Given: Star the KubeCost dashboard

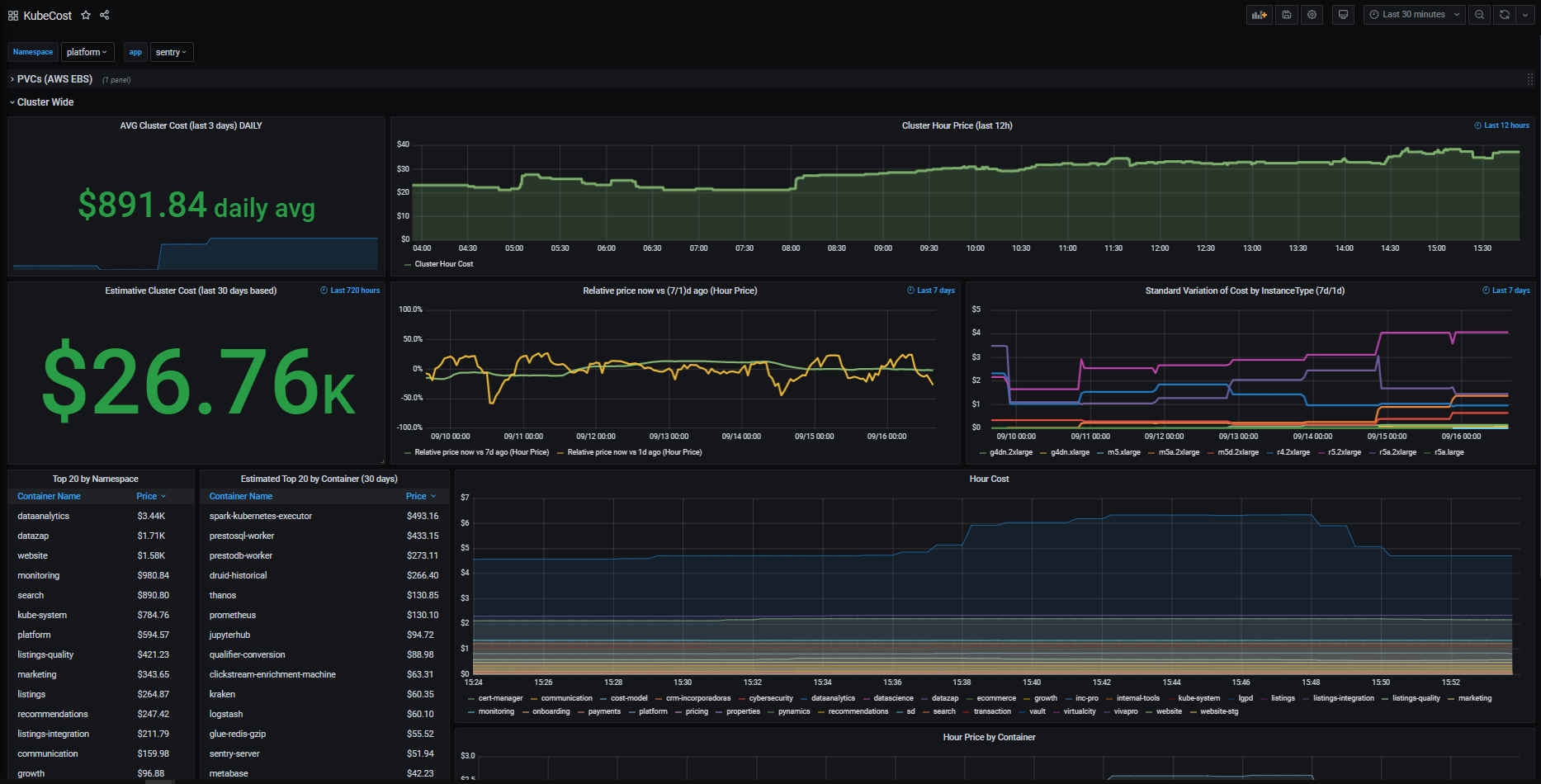Looking at the screenshot, I should point(86,16).
